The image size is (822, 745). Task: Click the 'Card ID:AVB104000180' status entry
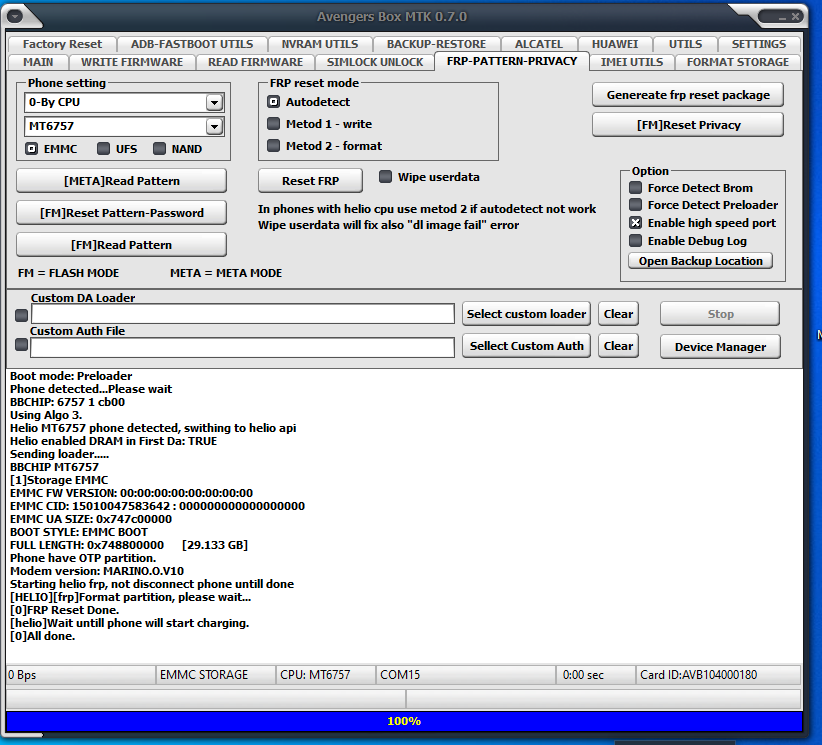pos(718,675)
